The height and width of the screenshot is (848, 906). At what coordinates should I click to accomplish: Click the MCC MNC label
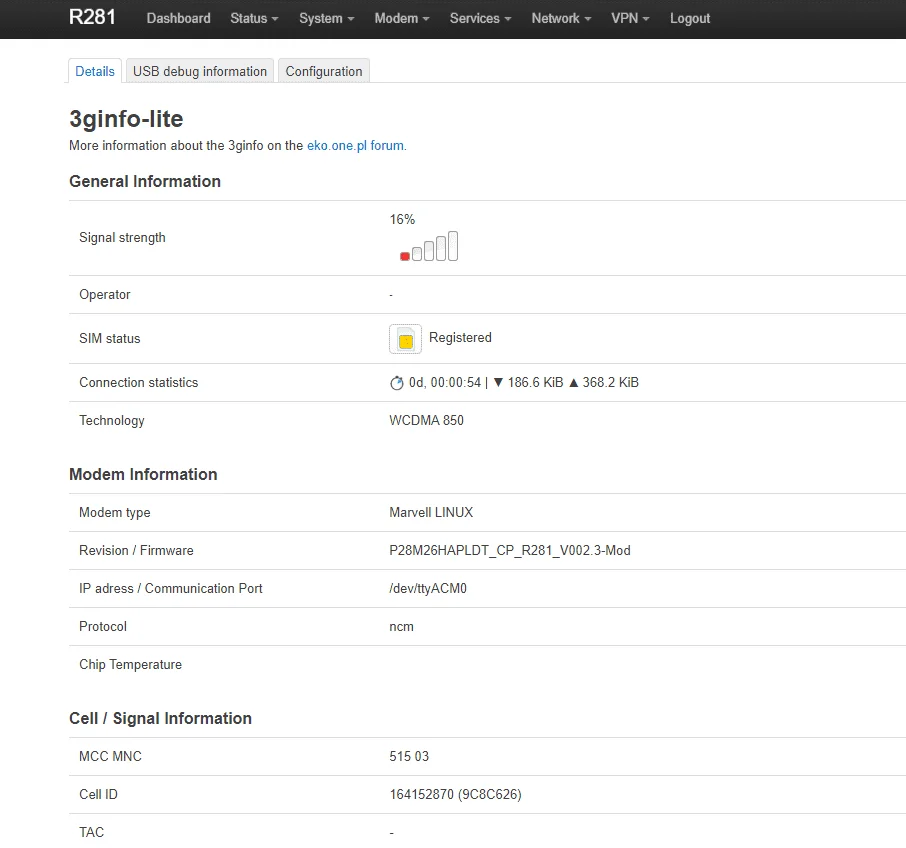(x=110, y=757)
